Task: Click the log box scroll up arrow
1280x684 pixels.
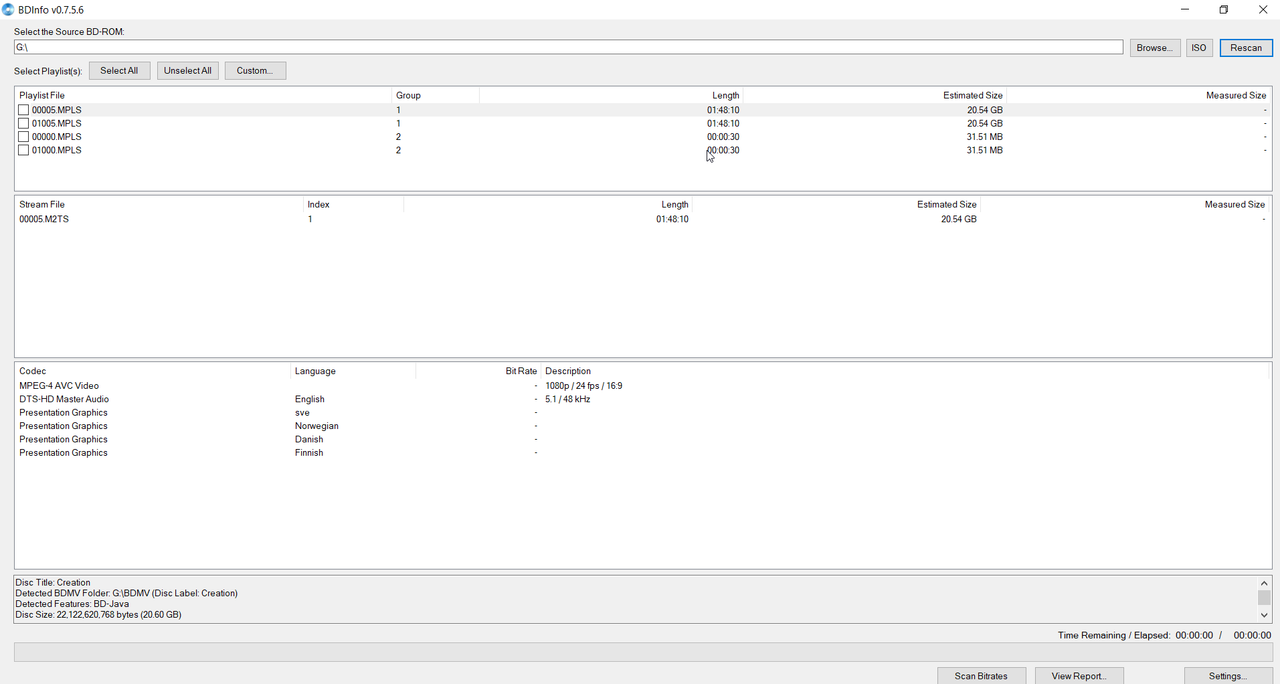Action: point(1264,583)
